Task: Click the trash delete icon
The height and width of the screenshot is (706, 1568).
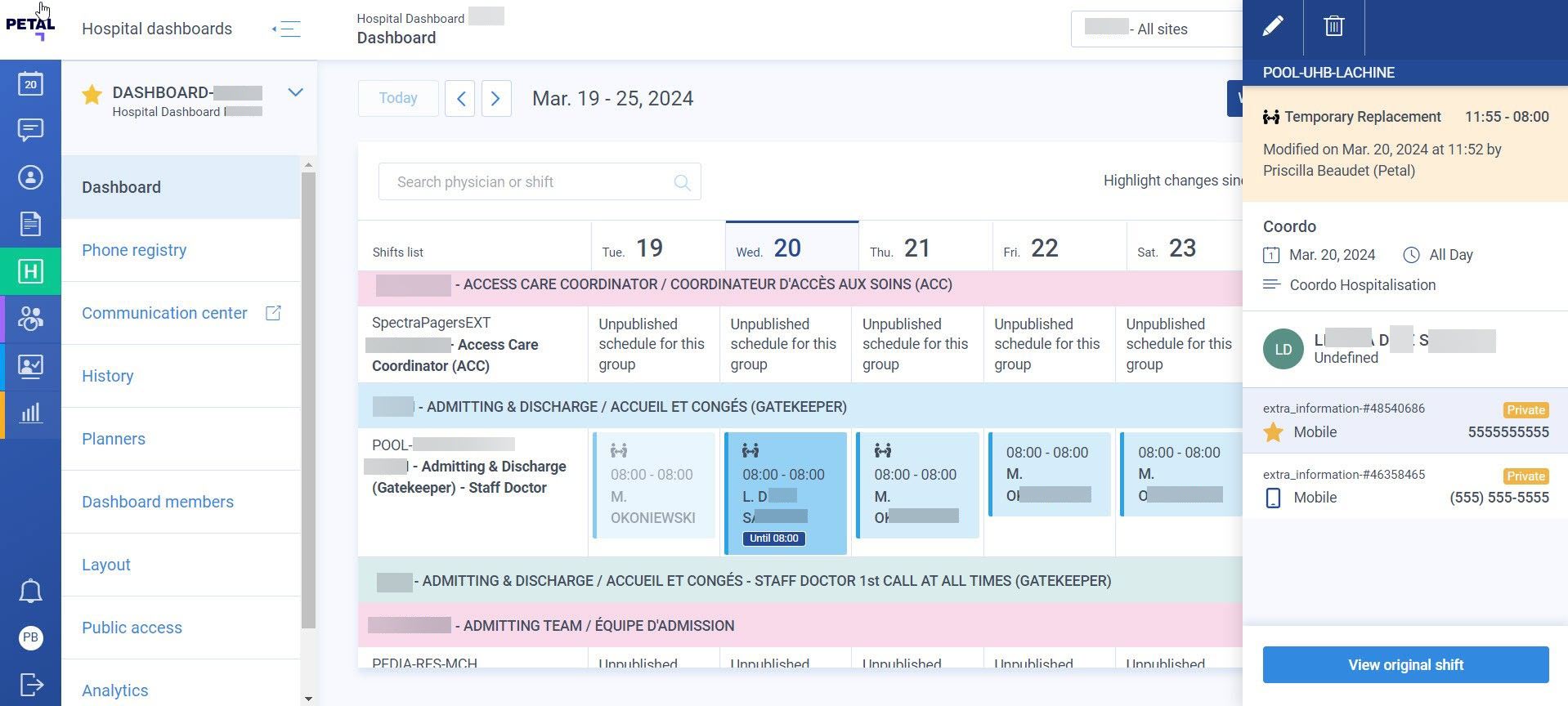Action: point(1333,27)
